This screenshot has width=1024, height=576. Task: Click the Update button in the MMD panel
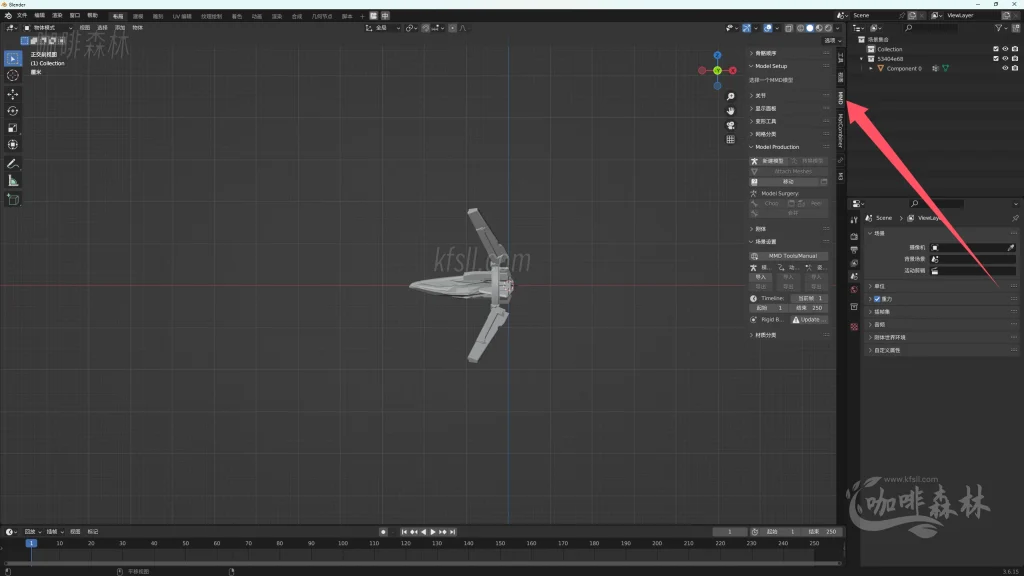pos(812,318)
